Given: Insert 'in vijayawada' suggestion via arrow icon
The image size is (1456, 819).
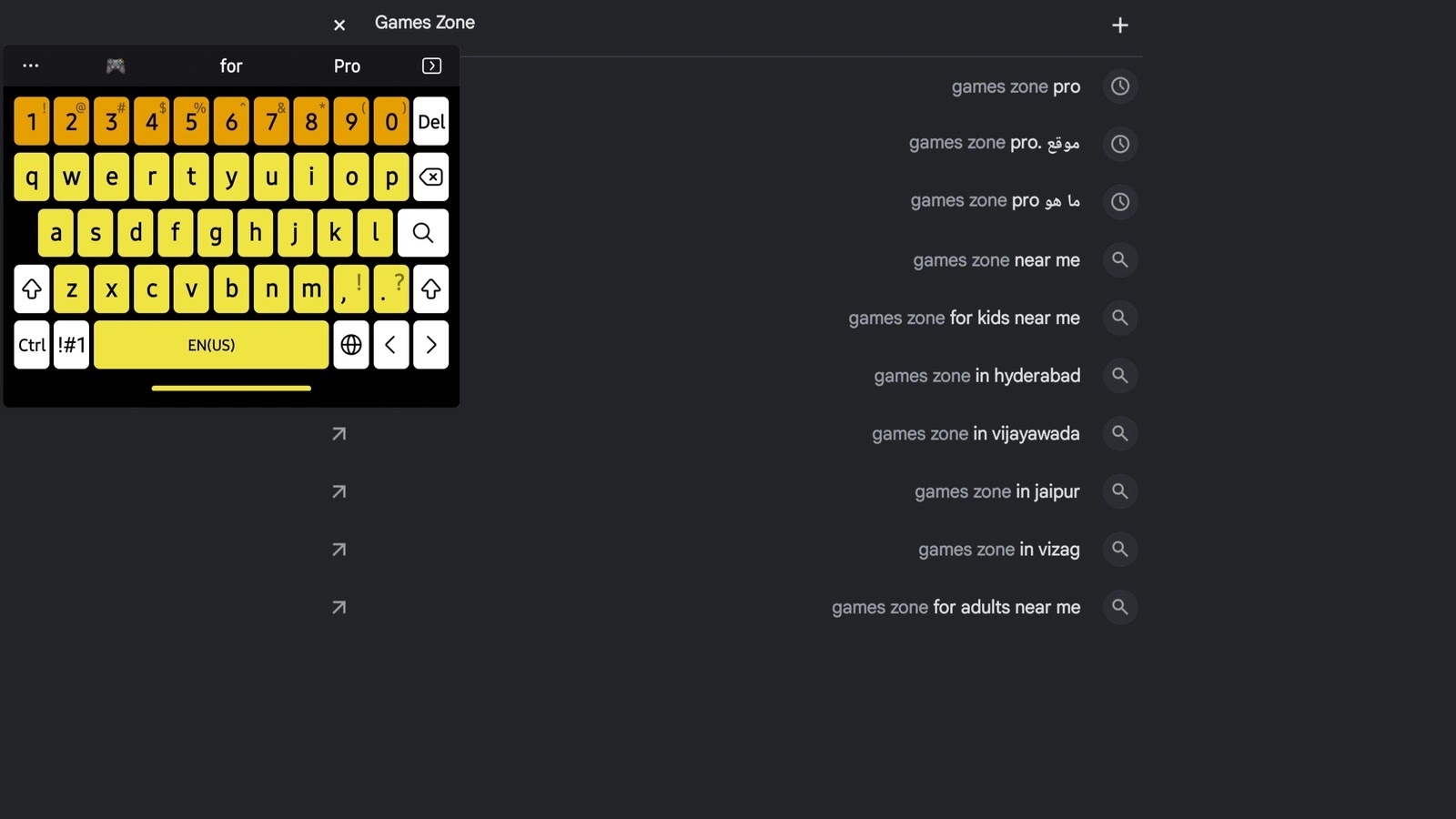Looking at the screenshot, I should pyautogui.click(x=339, y=434).
